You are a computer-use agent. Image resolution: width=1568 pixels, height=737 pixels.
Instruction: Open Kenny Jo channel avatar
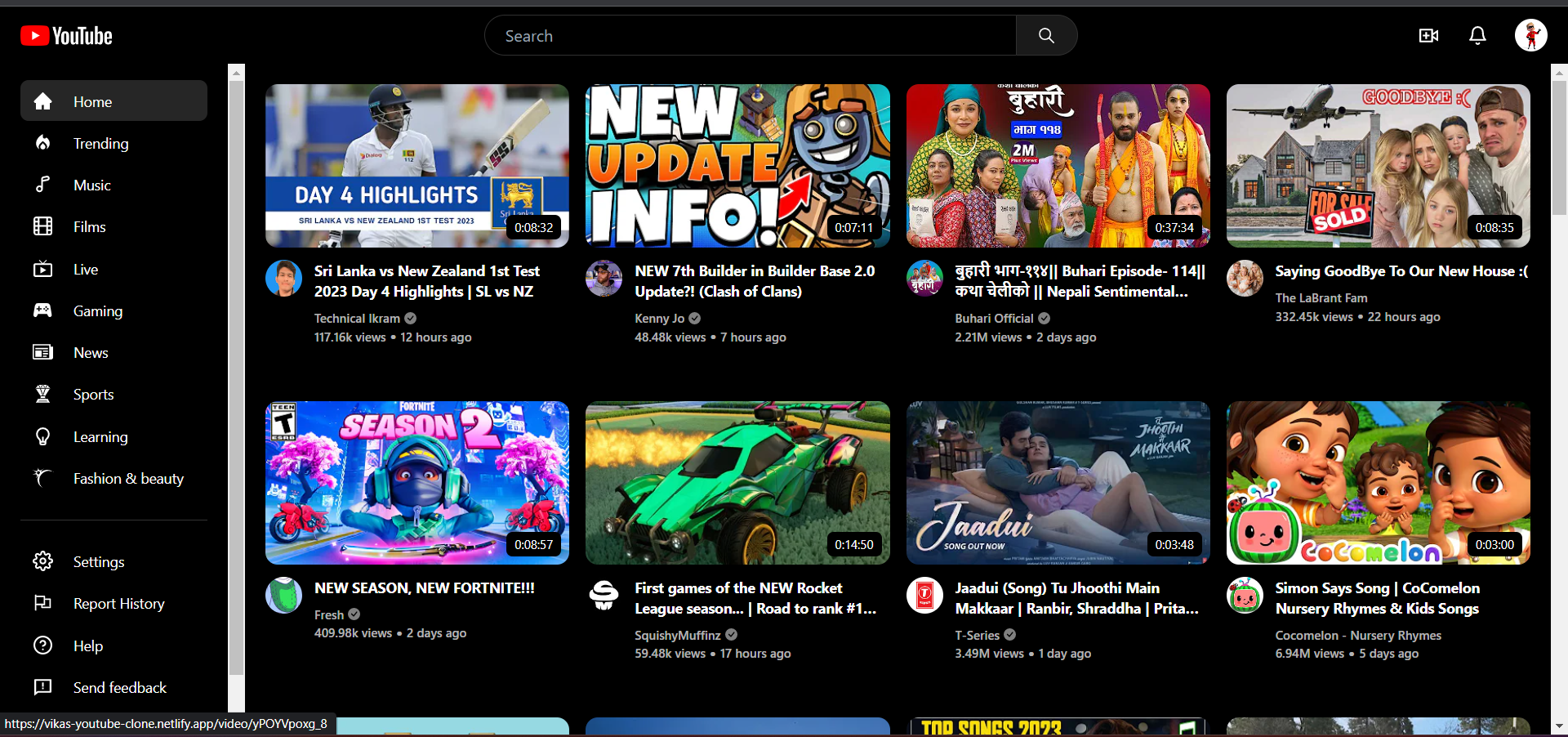[604, 279]
